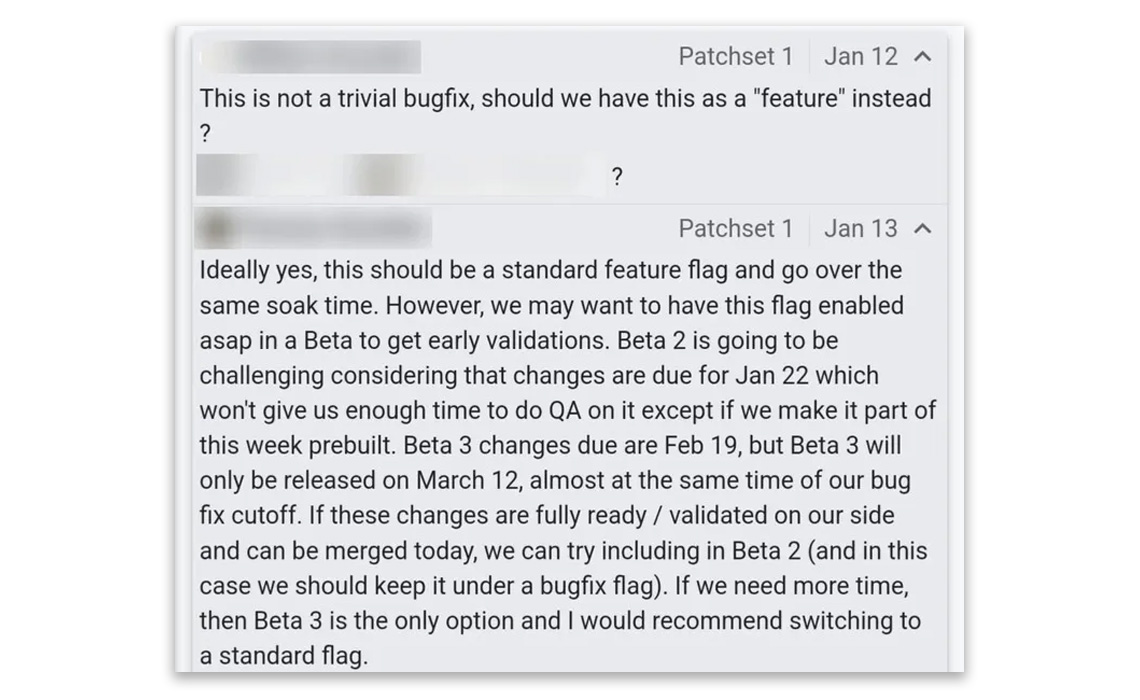The image size is (1140, 700).
Task: Click the author avatar on Jan 13 comment
Action: click(x=215, y=229)
